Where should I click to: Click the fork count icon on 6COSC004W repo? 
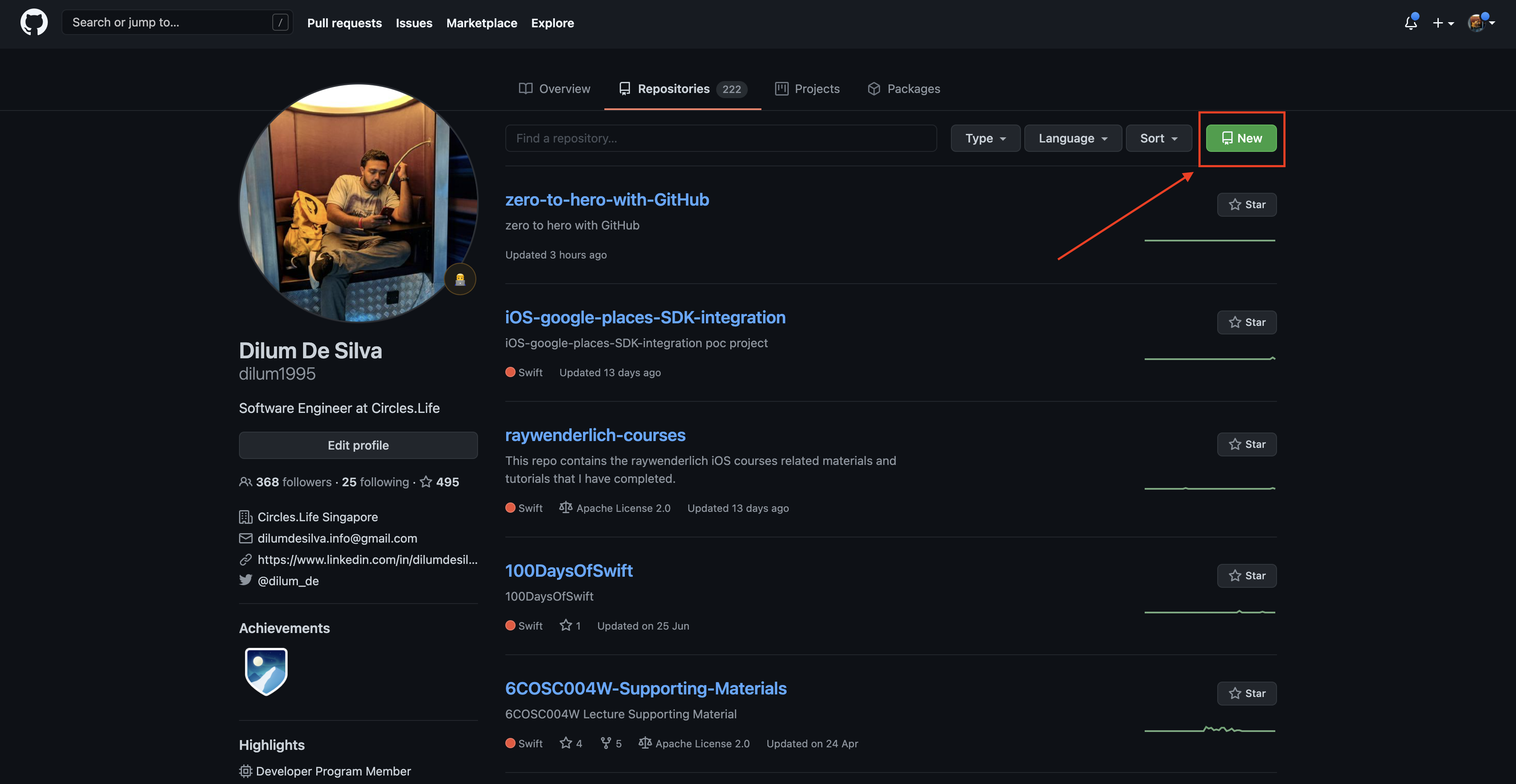[606, 743]
